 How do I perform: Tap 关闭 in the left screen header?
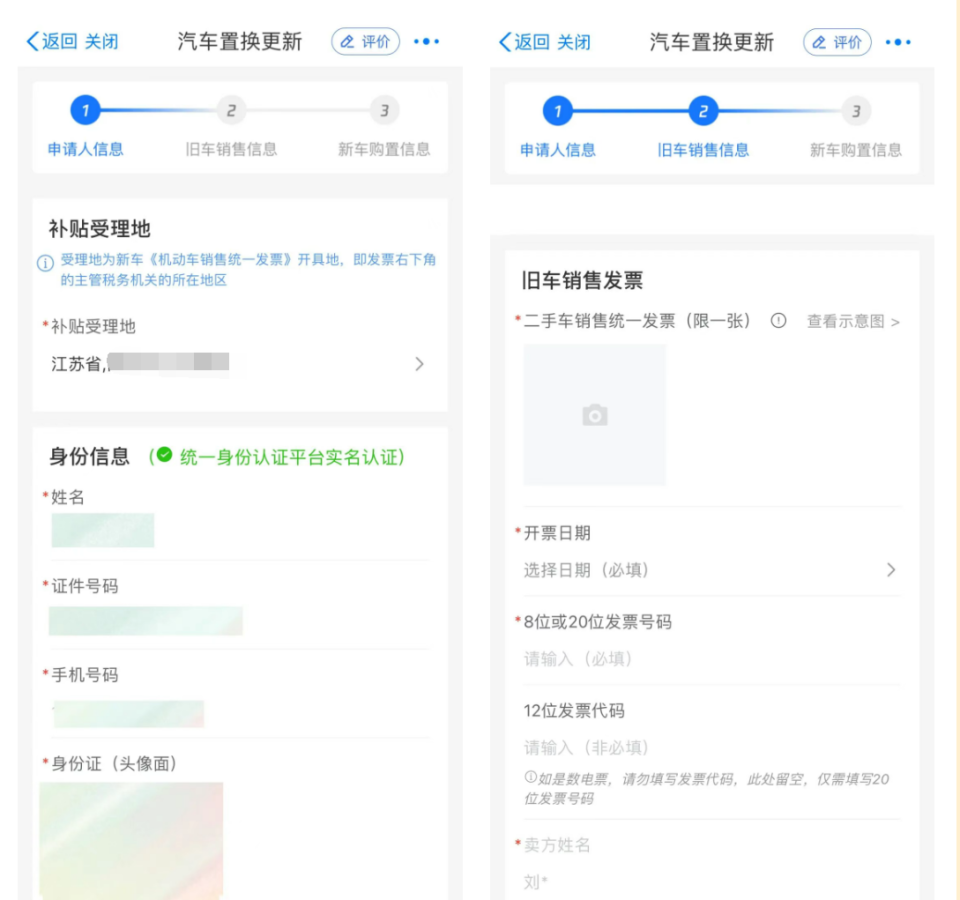[102, 42]
